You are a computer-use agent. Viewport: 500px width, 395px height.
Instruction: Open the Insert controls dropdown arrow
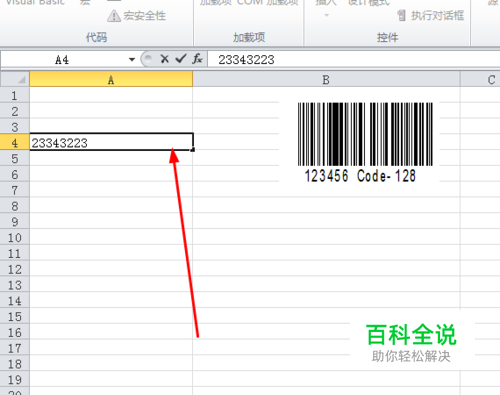(x=326, y=15)
